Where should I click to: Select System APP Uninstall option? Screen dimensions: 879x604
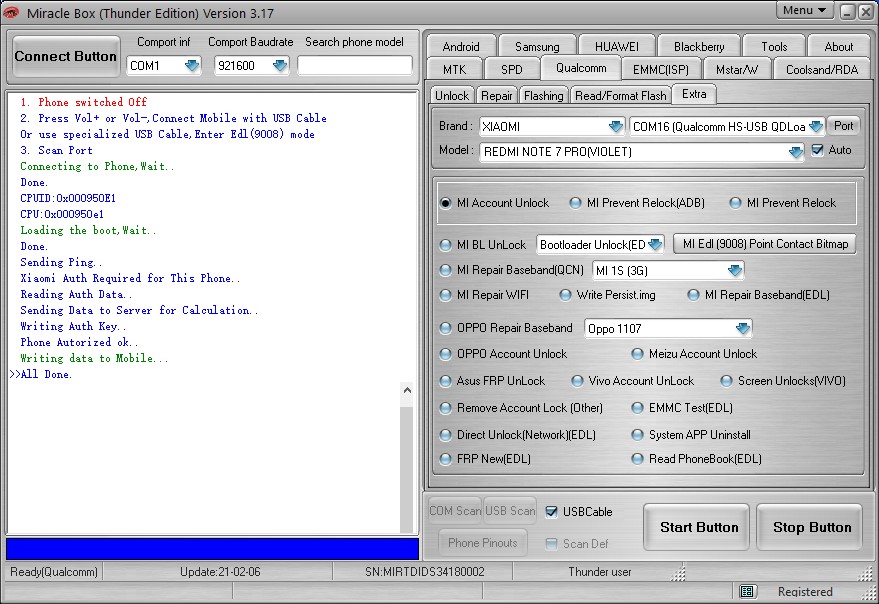(x=637, y=435)
